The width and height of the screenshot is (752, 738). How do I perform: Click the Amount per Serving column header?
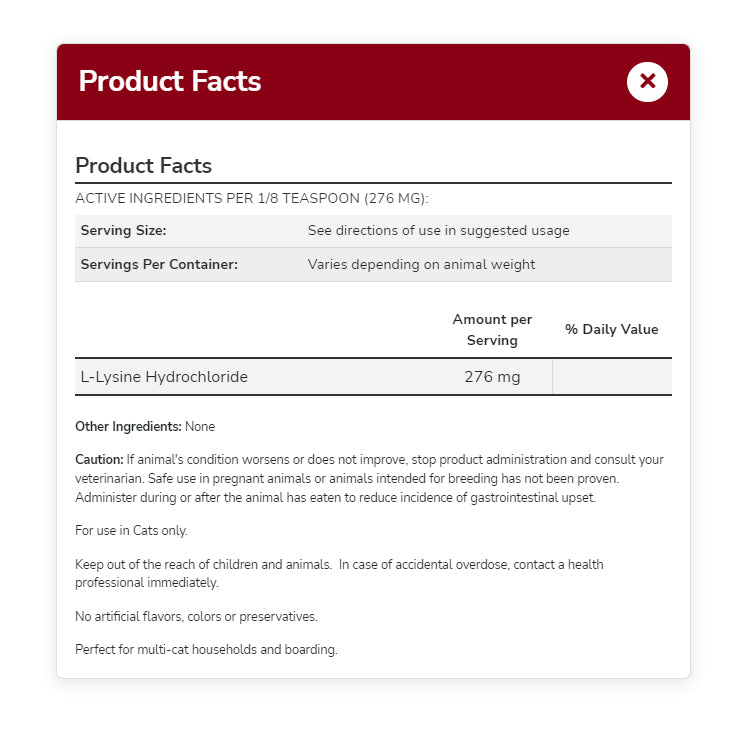point(492,329)
